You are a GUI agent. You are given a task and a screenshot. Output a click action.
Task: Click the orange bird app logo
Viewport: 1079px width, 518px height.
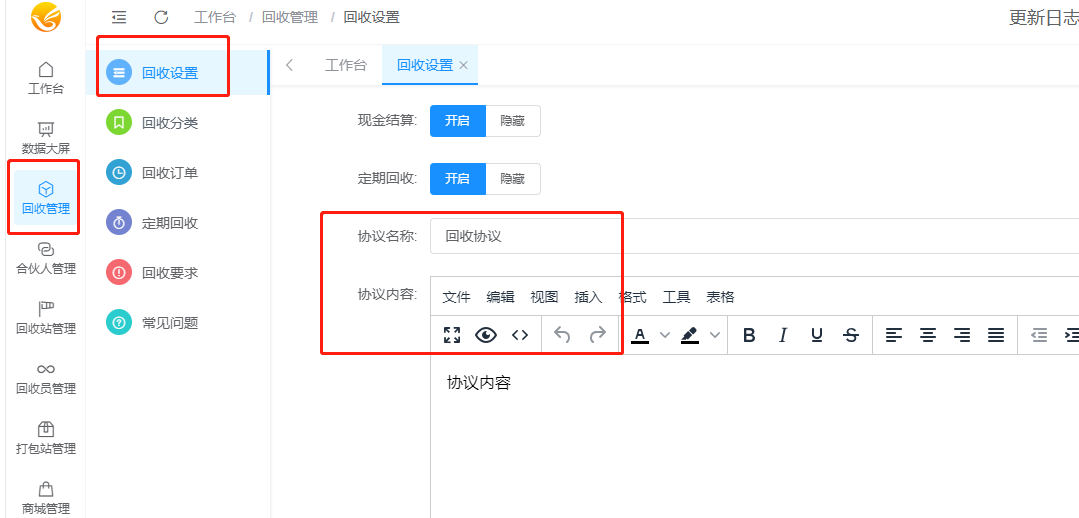tap(46, 17)
